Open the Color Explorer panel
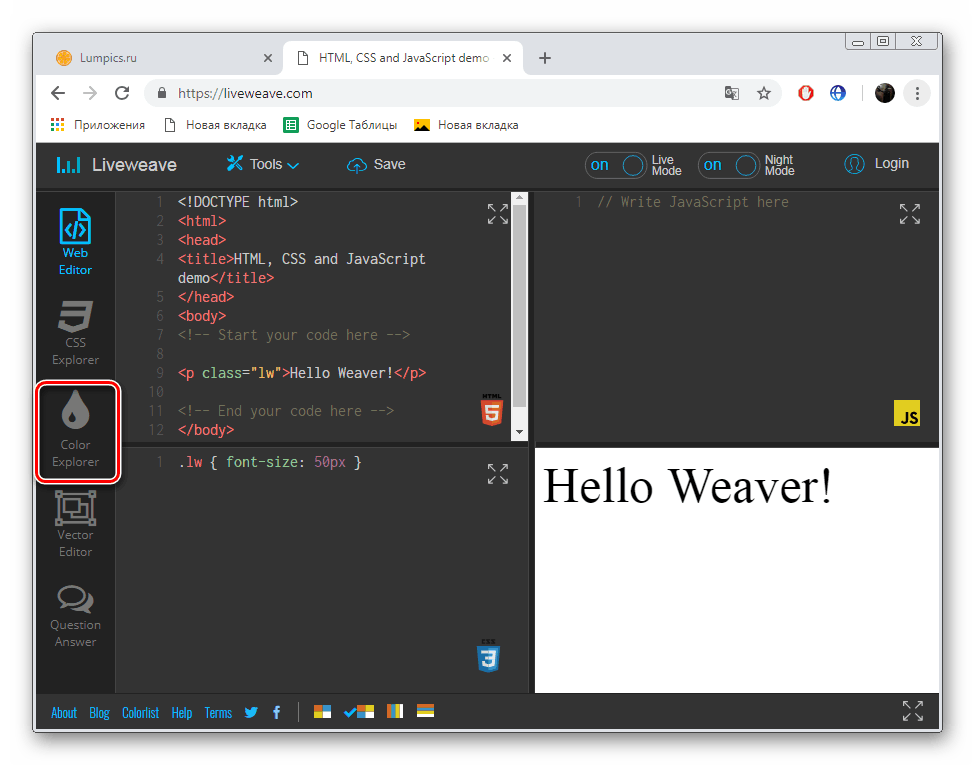975x765 pixels. pyautogui.click(x=76, y=432)
